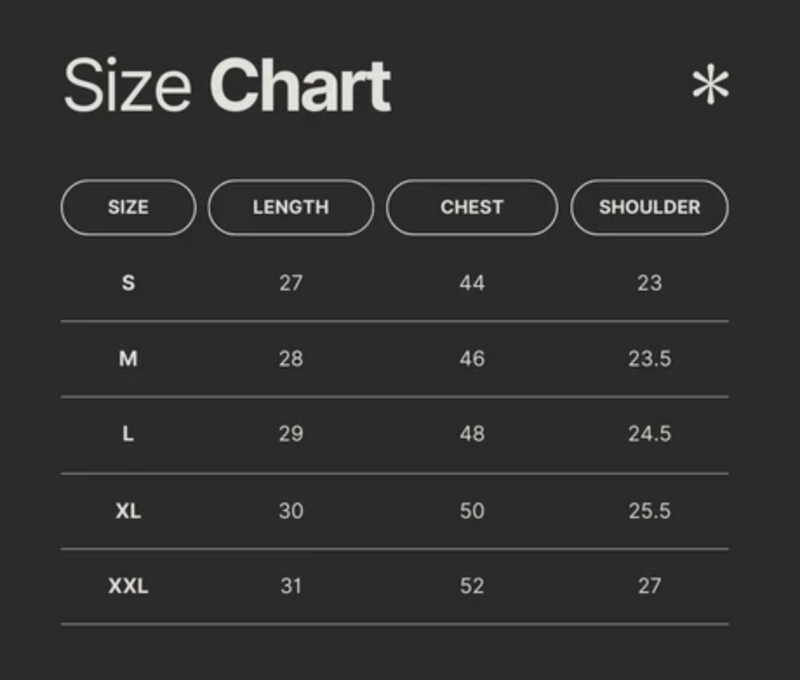Click the asterisk icon beside the title
The height and width of the screenshot is (680, 800).
point(710,85)
